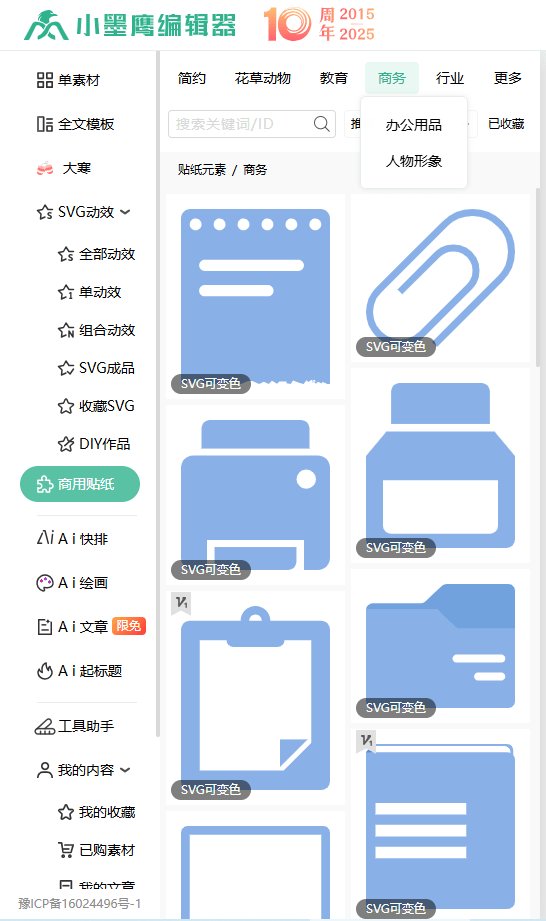The image size is (546, 921).
Task: Open the 已购素材 shopping cart item
Action: click(97, 850)
